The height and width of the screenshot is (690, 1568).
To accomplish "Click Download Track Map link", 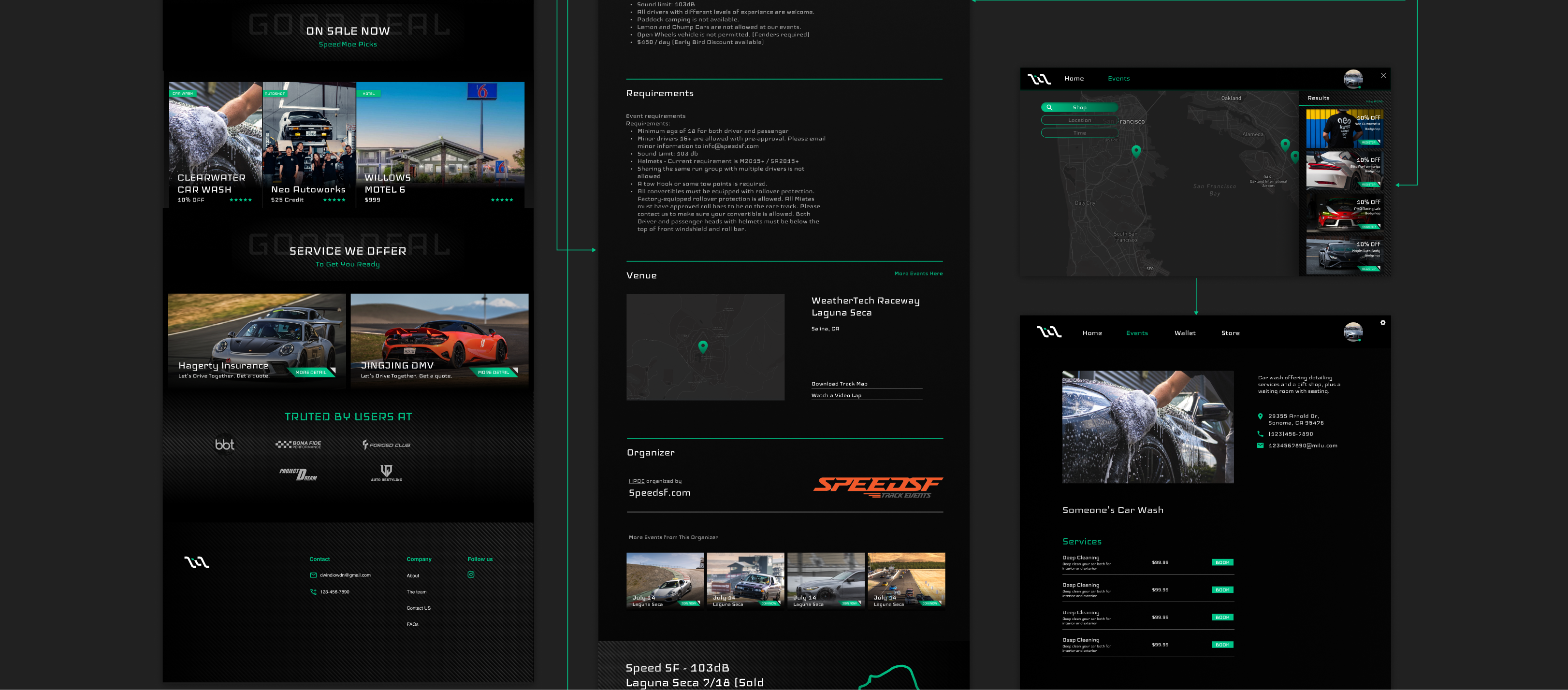I will 839,383.
